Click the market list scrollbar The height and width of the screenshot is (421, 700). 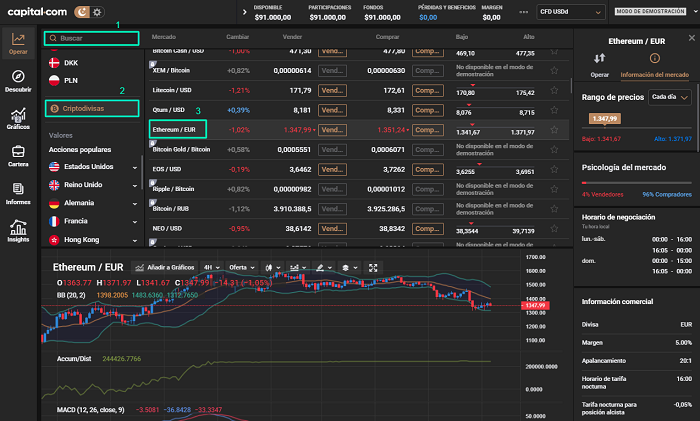click(571, 86)
